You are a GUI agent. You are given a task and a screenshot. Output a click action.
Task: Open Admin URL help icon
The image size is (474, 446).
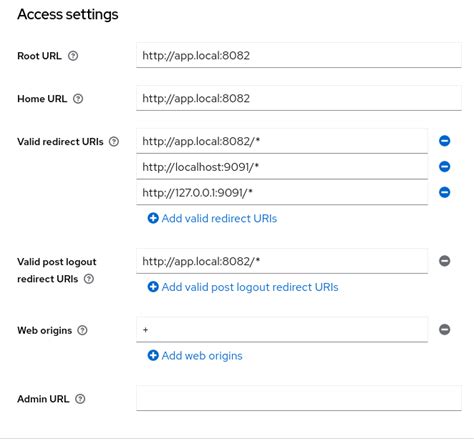click(x=80, y=399)
